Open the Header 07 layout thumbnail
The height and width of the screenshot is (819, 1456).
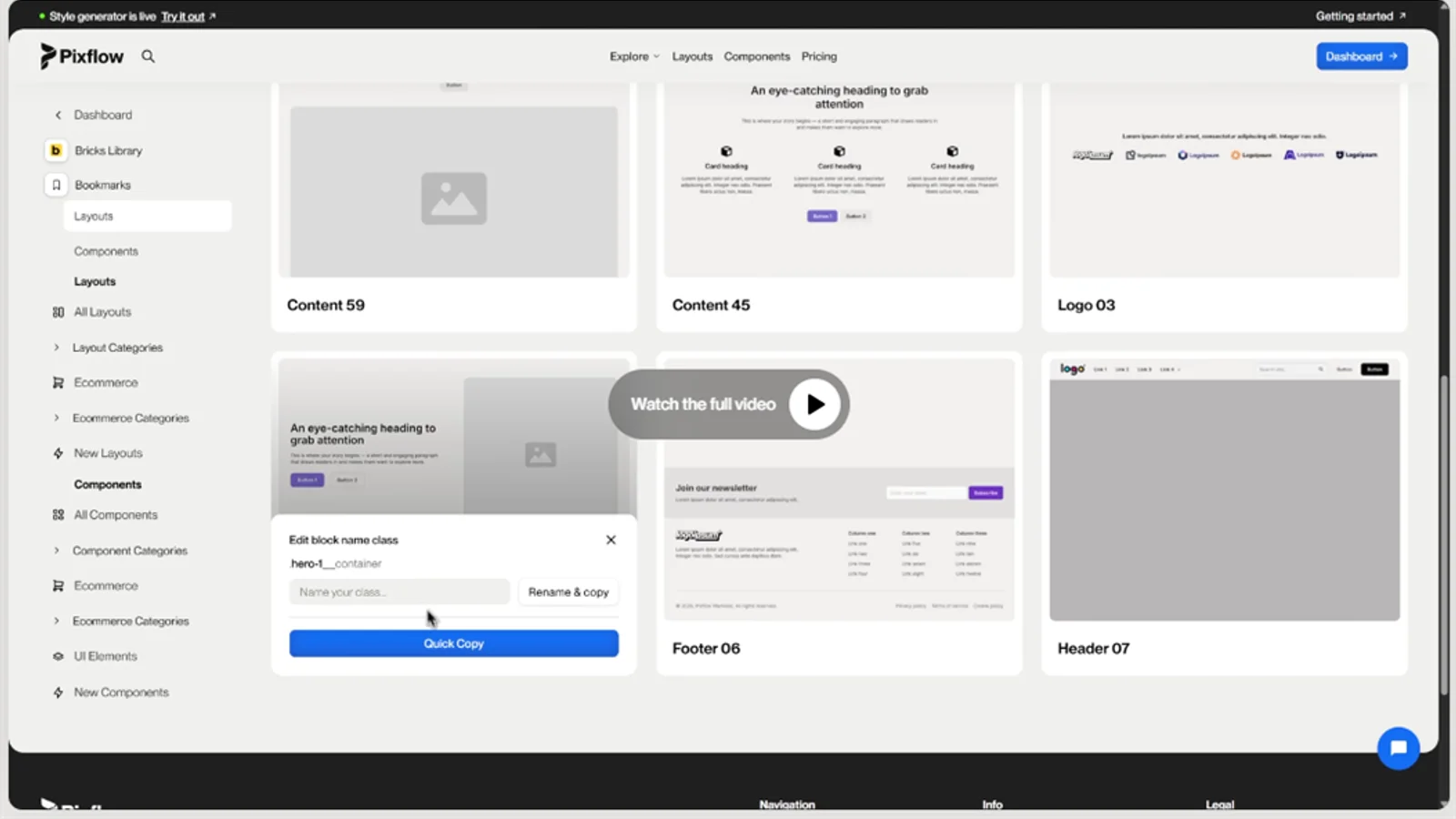point(1224,491)
